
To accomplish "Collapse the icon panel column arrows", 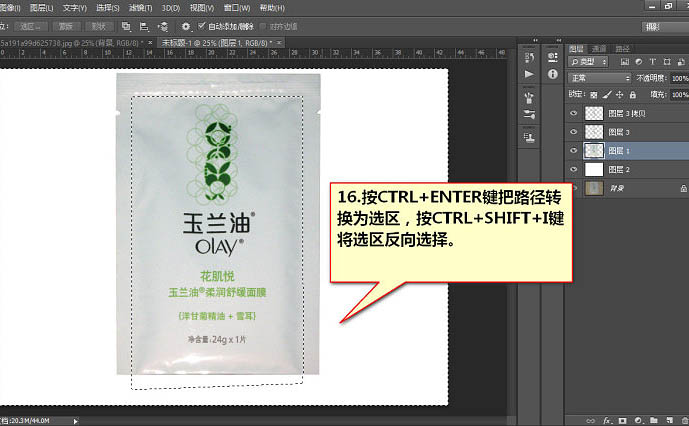I will [535, 40].
